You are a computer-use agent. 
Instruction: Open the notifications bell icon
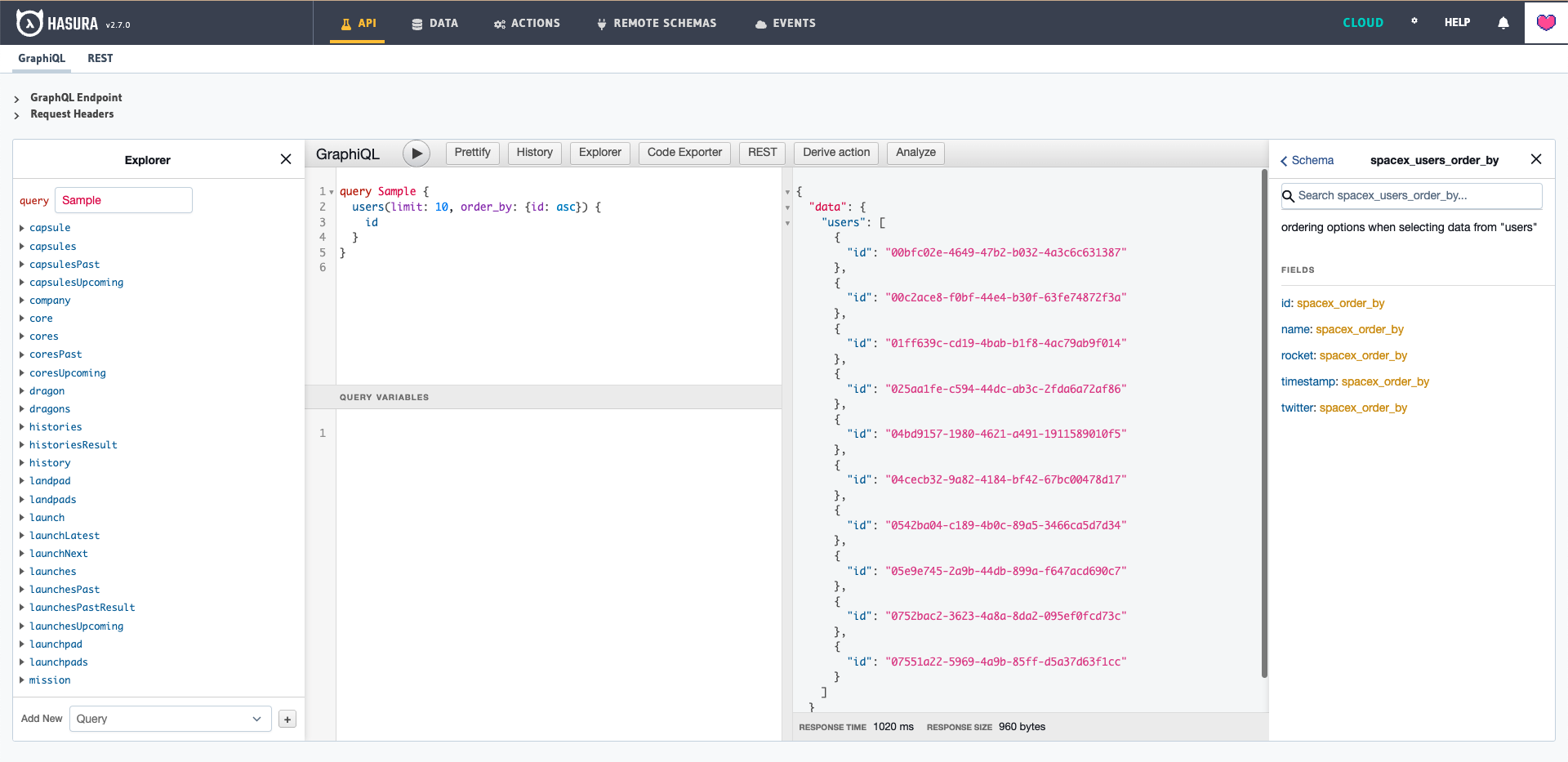click(x=1503, y=23)
